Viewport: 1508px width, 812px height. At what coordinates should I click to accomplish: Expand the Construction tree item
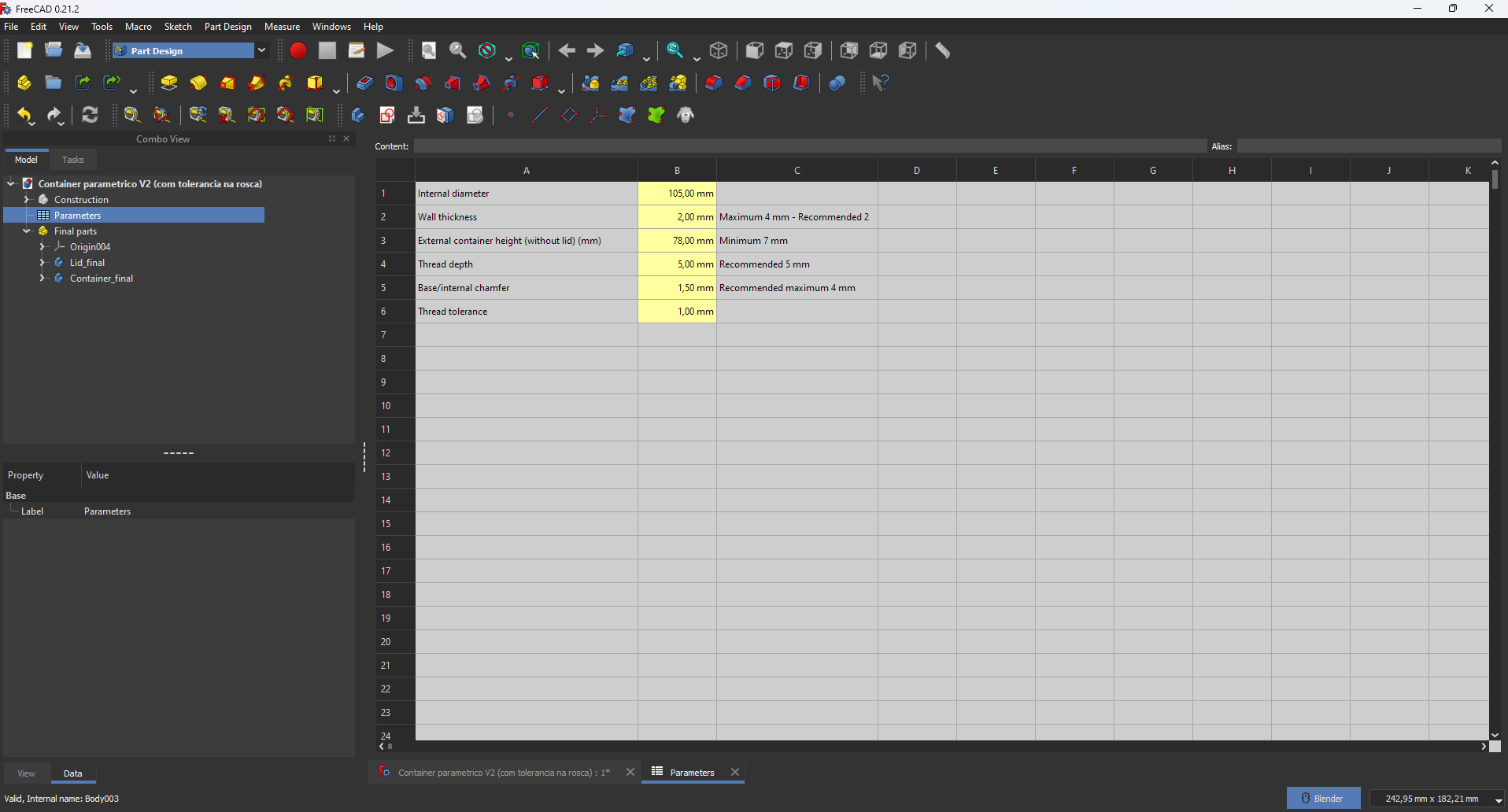[x=26, y=199]
